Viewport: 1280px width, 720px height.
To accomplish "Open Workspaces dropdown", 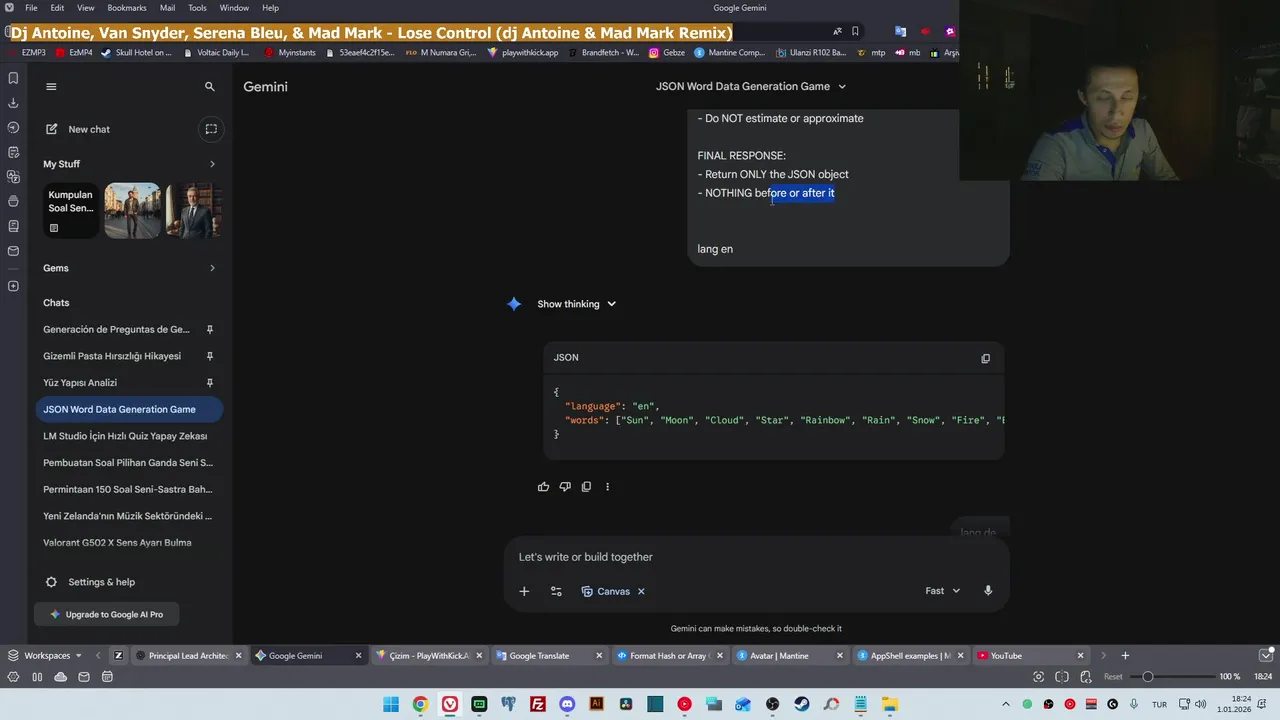I will click(46, 656).
